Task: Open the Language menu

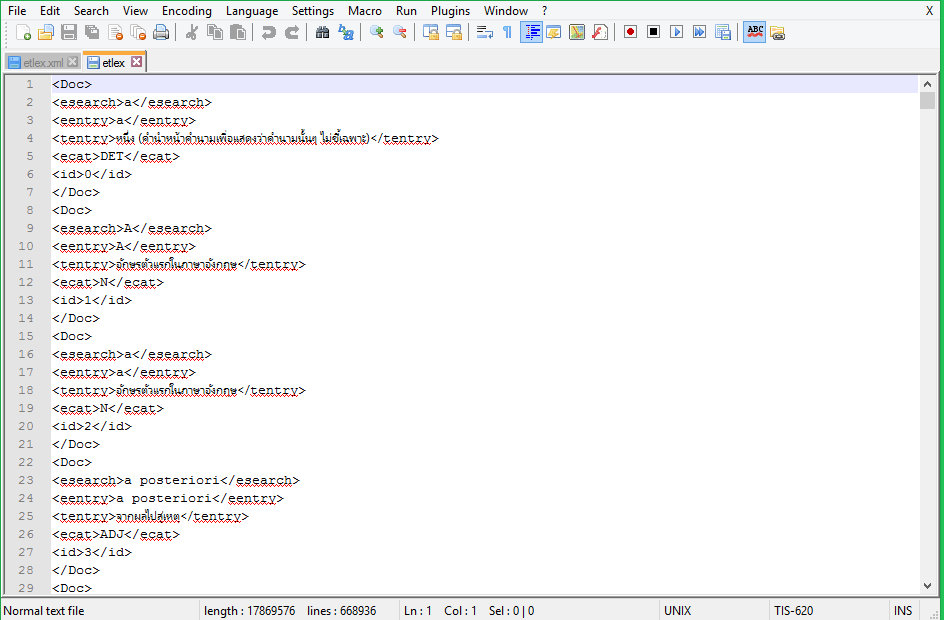Action: click(x=252, y=11)
